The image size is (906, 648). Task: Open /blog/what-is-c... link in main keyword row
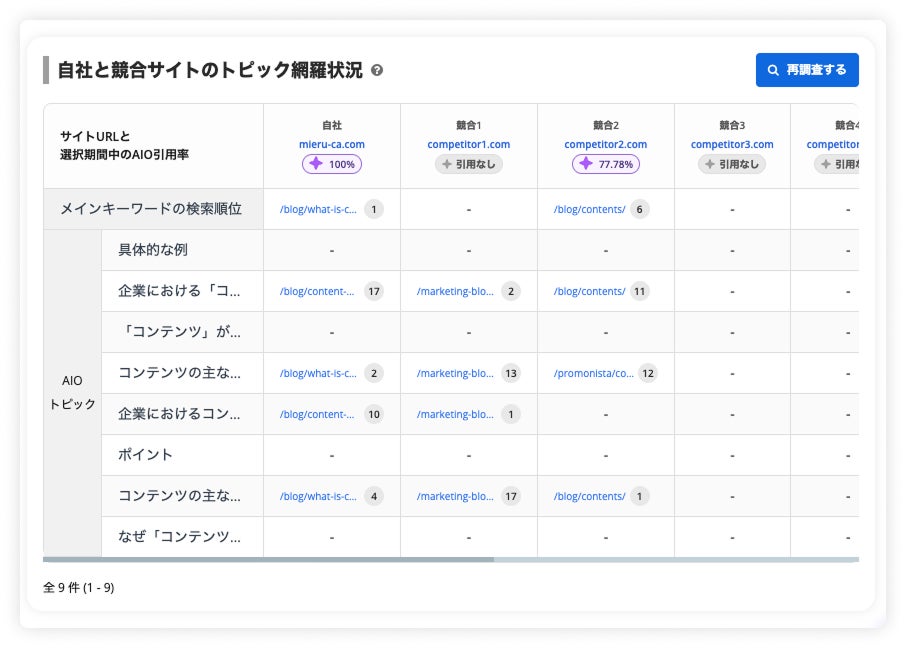[x=318, y=209]
